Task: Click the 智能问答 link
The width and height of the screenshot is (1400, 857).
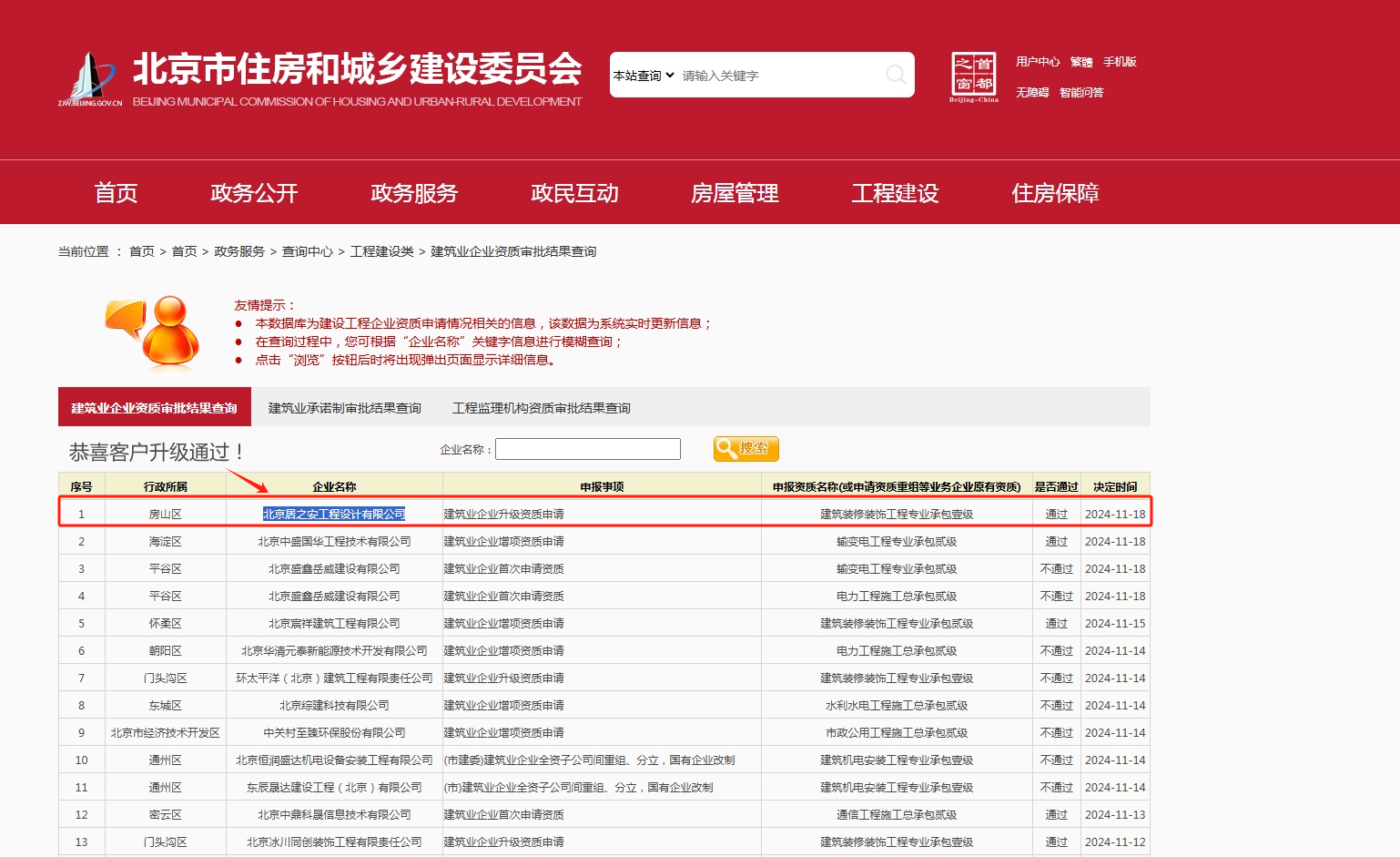Action: pos(1081,93)
